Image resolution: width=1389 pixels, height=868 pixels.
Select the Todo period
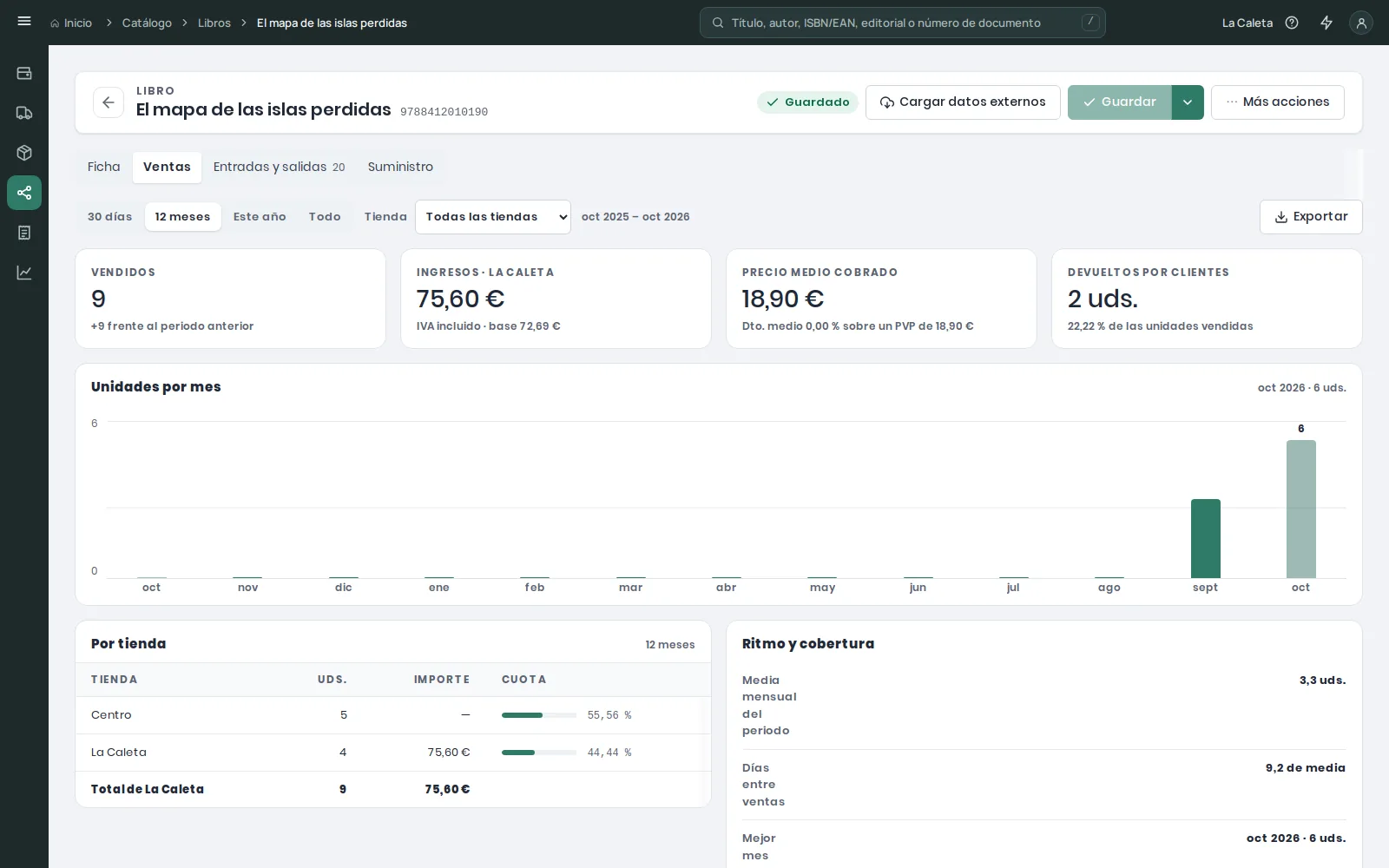325,217
